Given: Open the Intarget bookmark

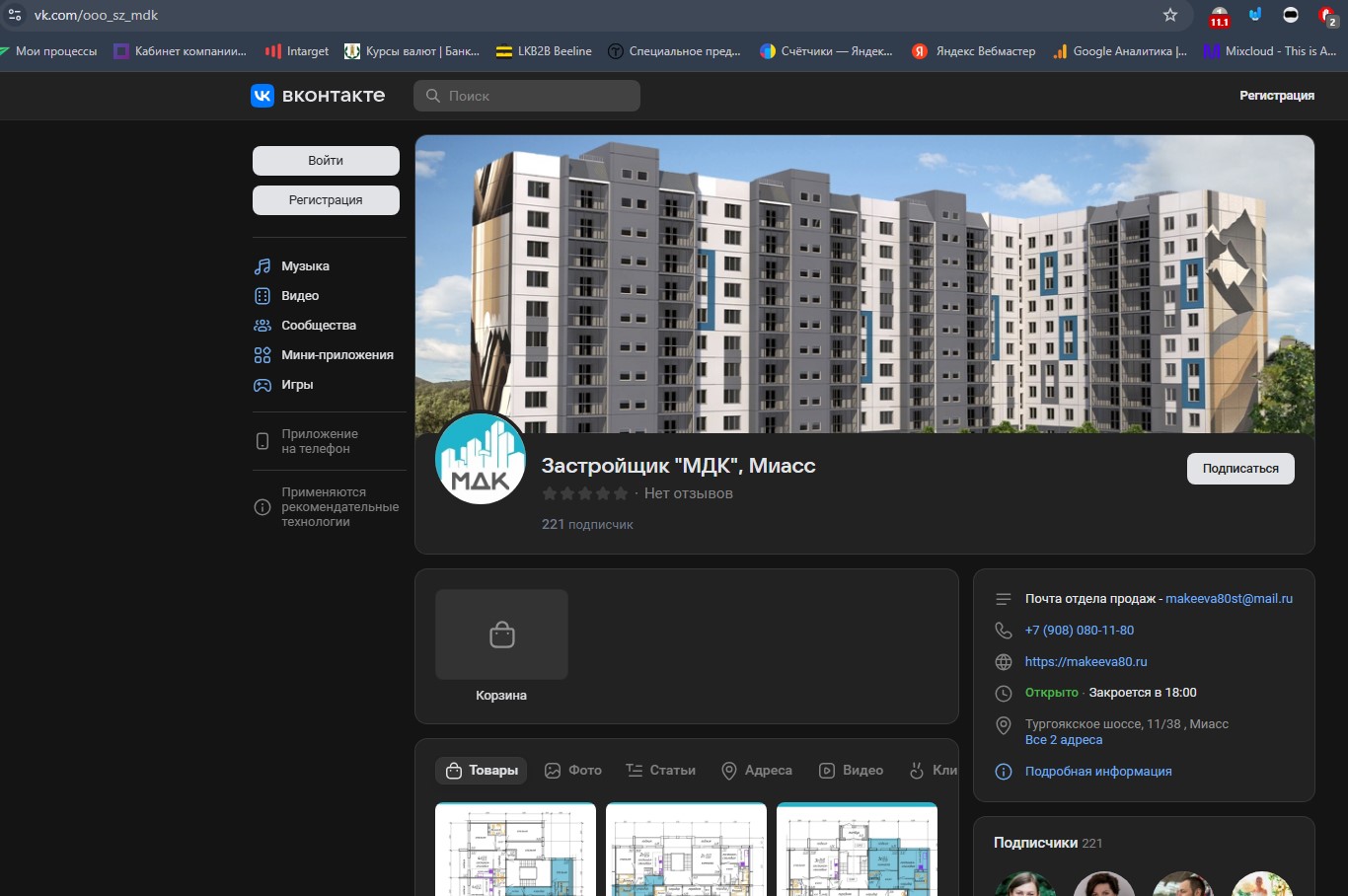Looking at the screenshot, I should pos(297,51).
